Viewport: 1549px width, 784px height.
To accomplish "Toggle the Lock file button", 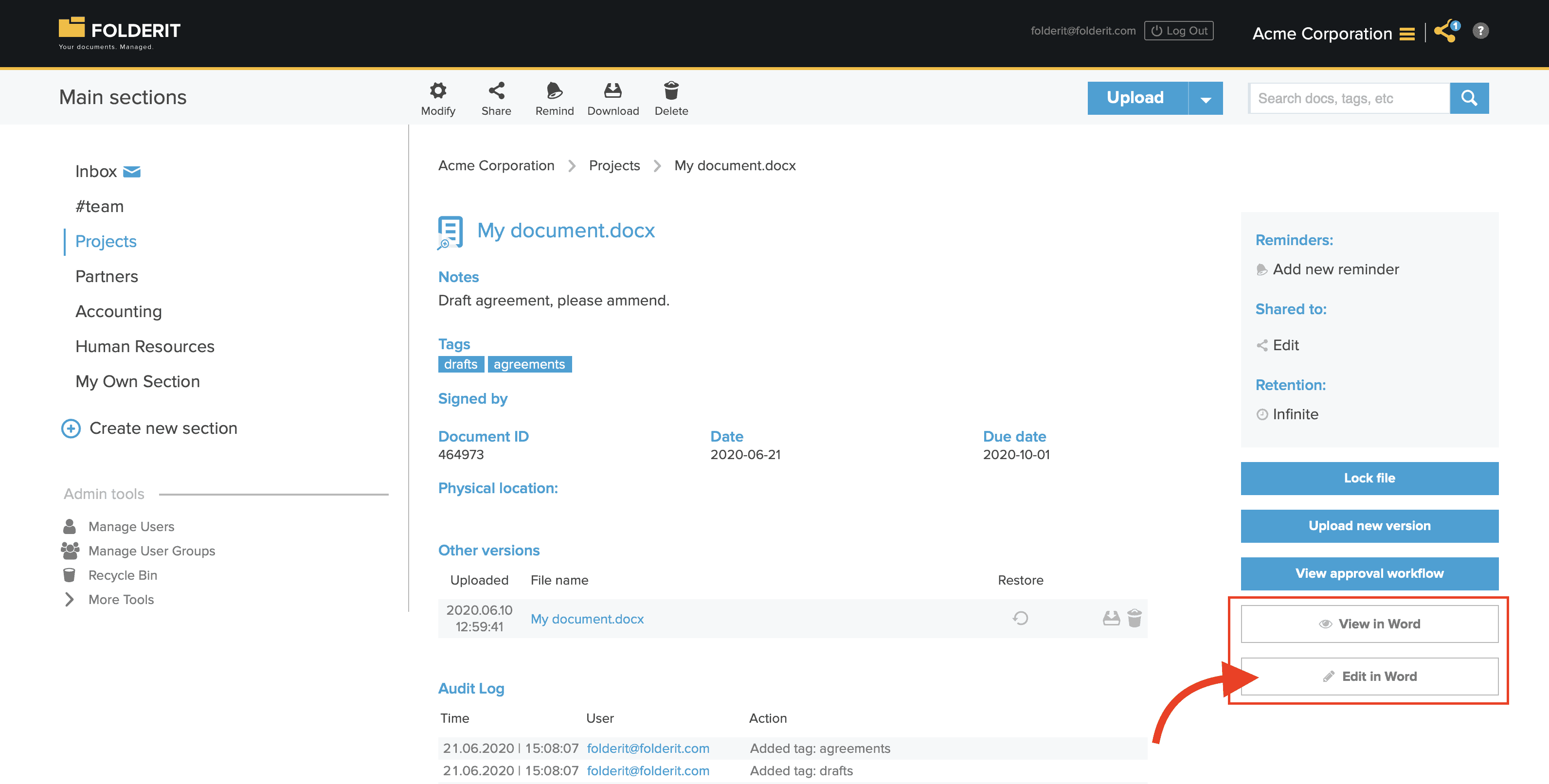I will point(1369,478).
